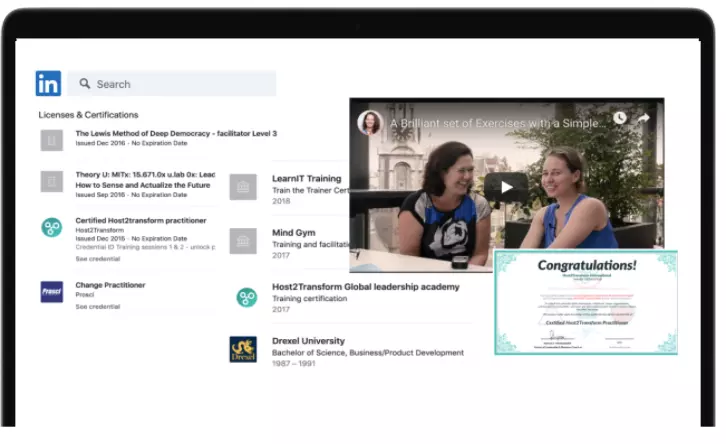This screenshot has width=726, height=444.
Task: Open the 'Mind Gym' education entry
Action: pyautogui.click(x=294, y=232)
